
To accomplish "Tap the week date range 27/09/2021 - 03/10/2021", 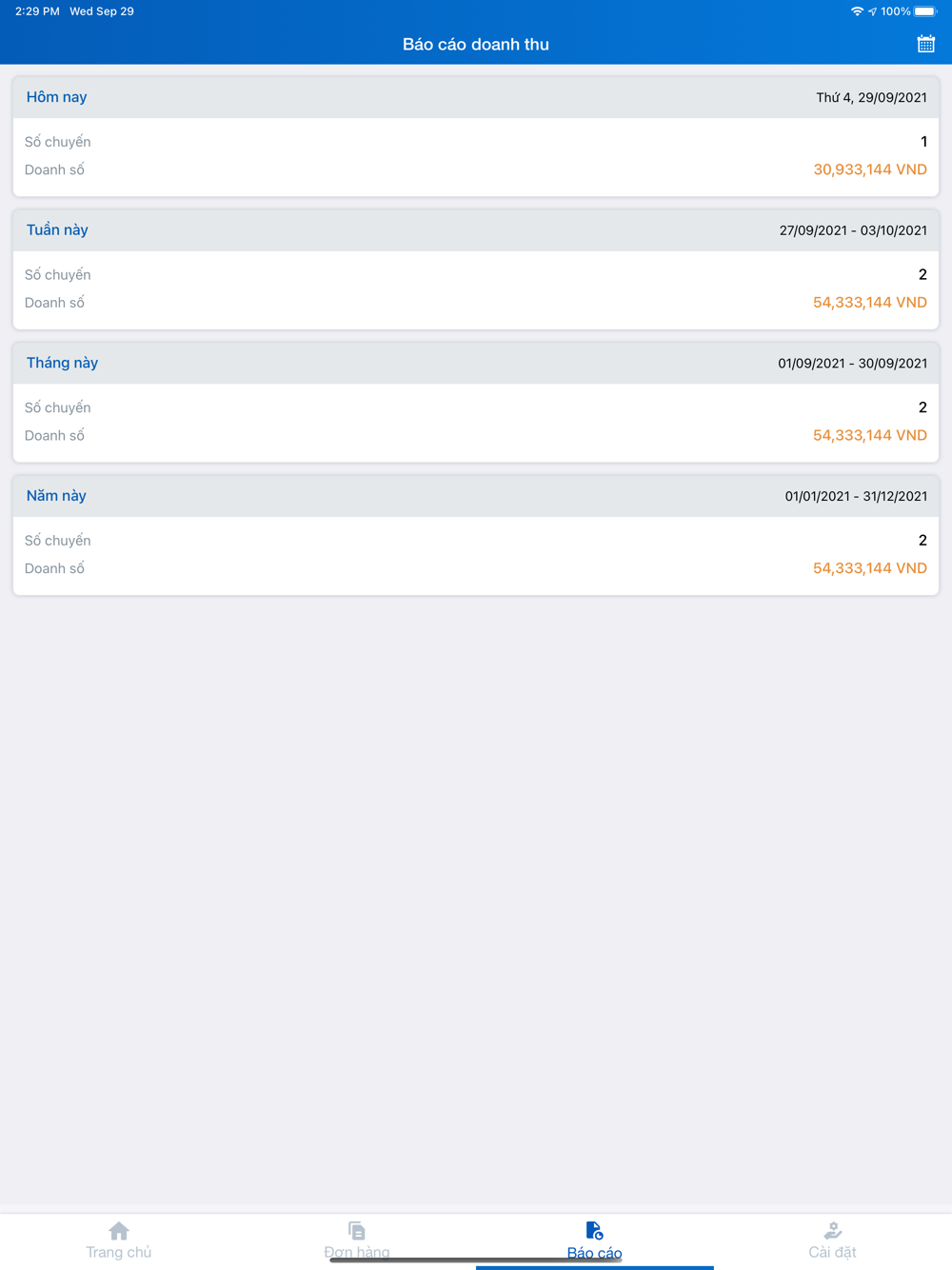I will pos(852,230).
